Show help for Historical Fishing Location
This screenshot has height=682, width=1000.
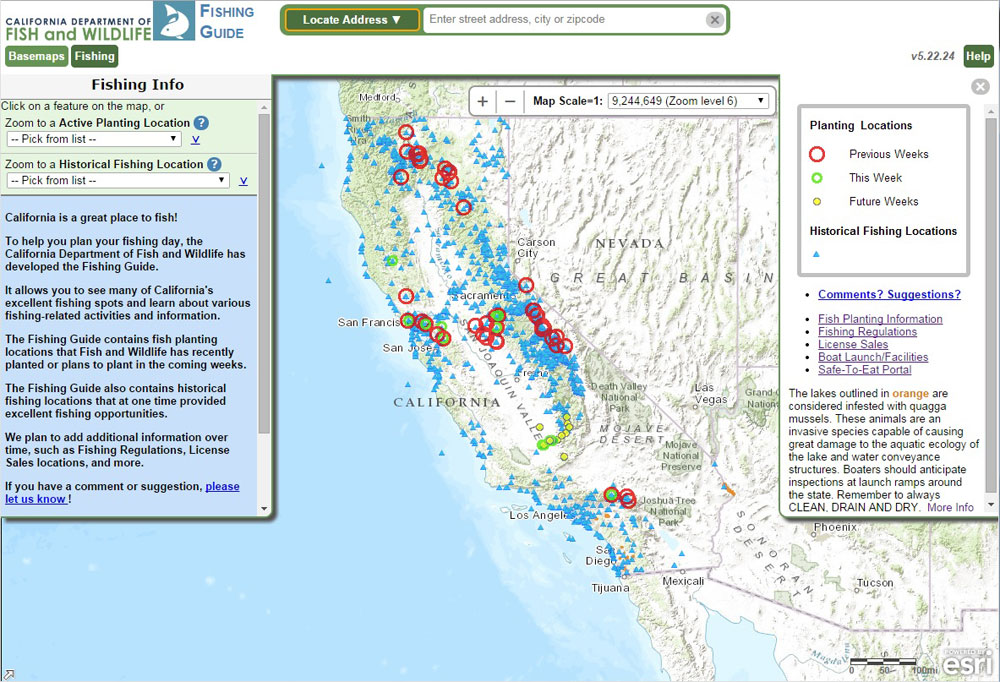214,165
